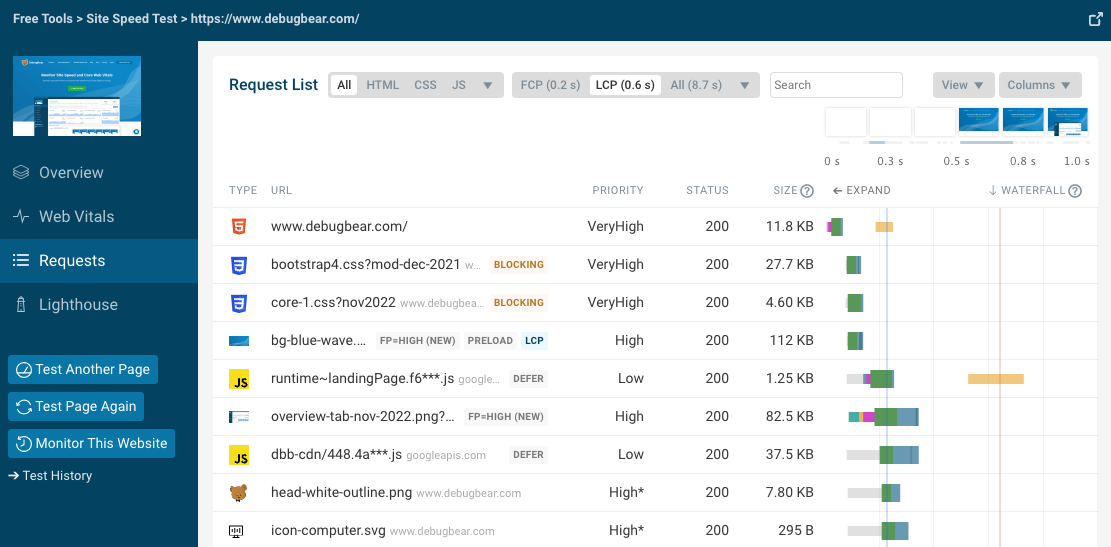Image resolution: width=1111 pixels, height=547 pixels.
Task: Click the JS icon for dbb-cdn/448 row
Action: (x=239, y=455)
